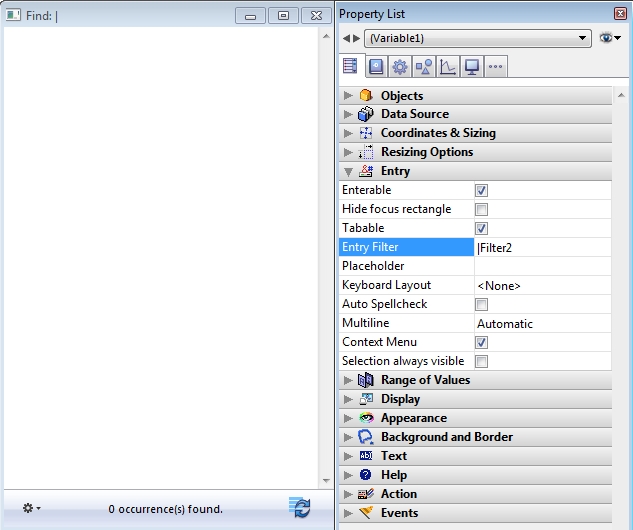633x530 pixels.
Task: Expand the Events section
Action: tap(348, 513)
